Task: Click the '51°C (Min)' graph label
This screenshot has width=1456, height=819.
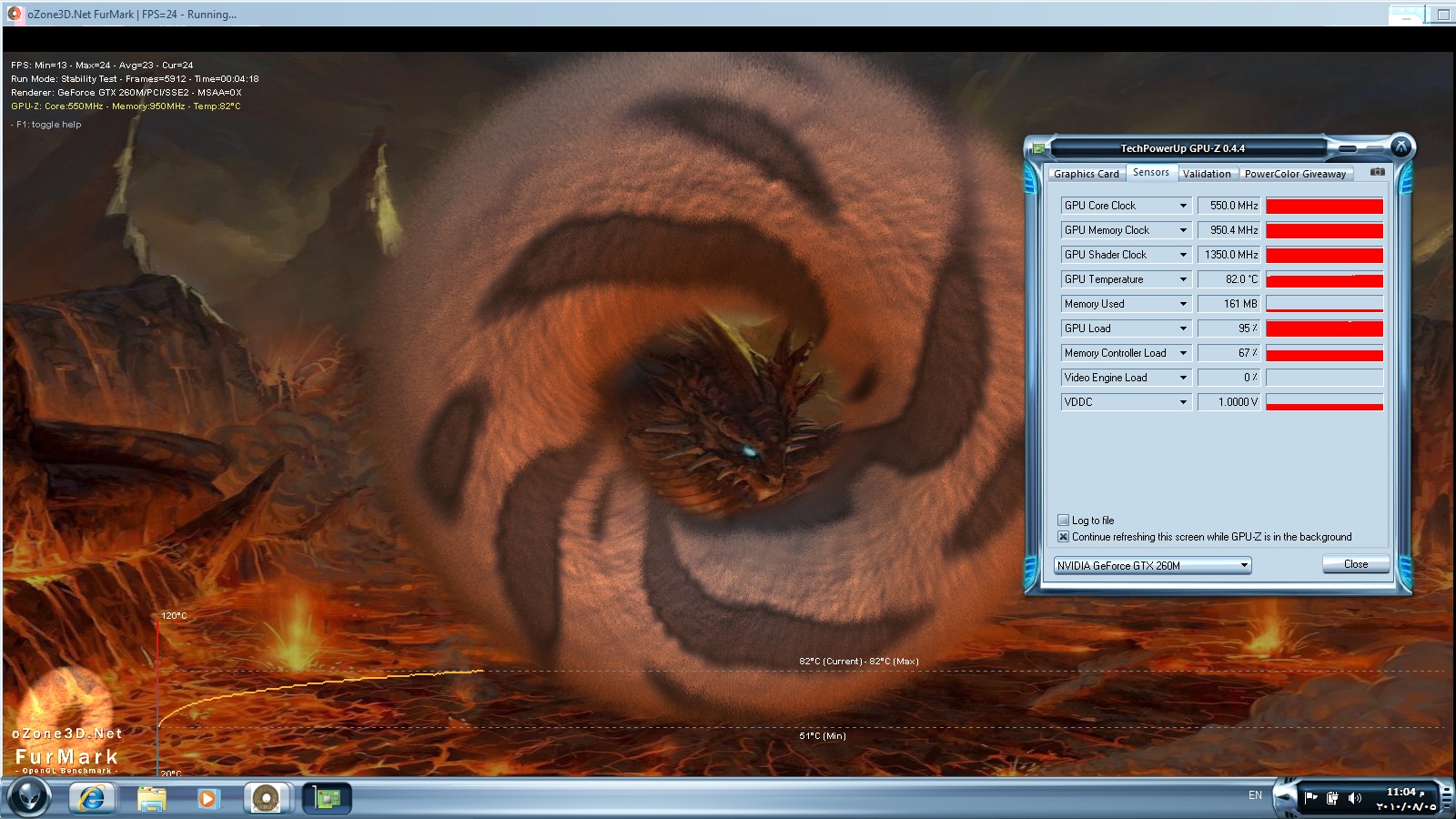Action: point(823,736)
